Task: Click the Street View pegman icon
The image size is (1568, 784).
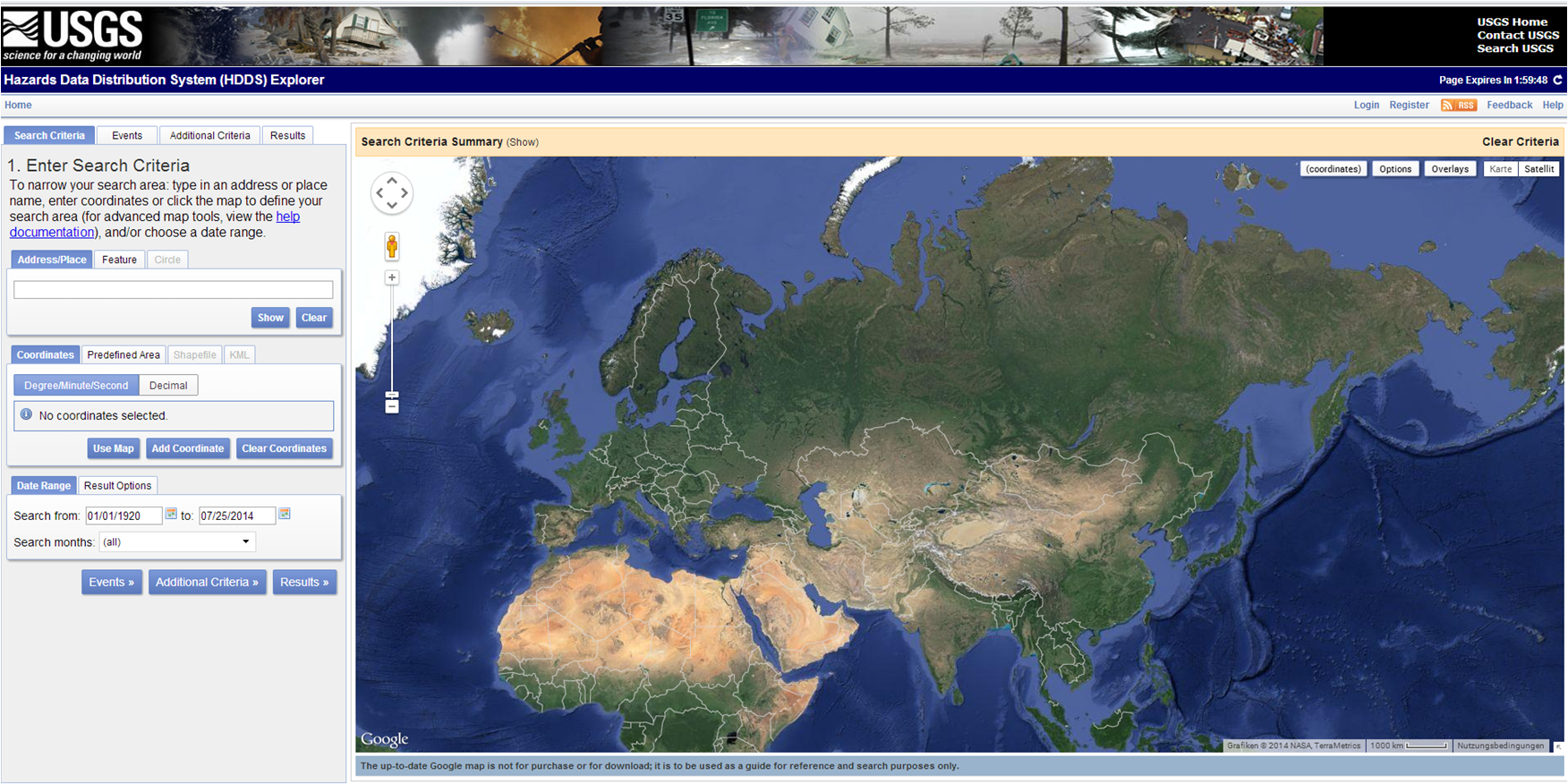Action: [x=392, y=246]
